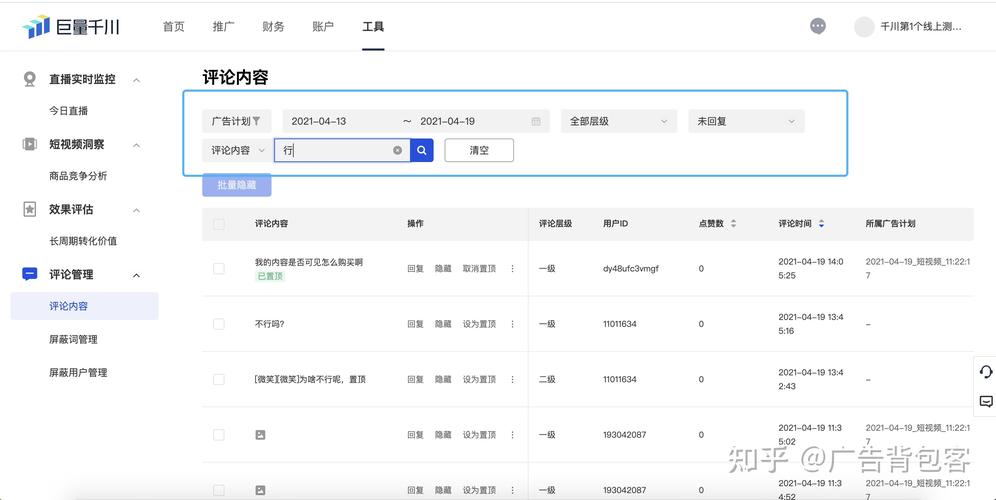Viewport: 996px width, 500px height.
Task: Open the customer service headset icon
Action: point(985,372)
